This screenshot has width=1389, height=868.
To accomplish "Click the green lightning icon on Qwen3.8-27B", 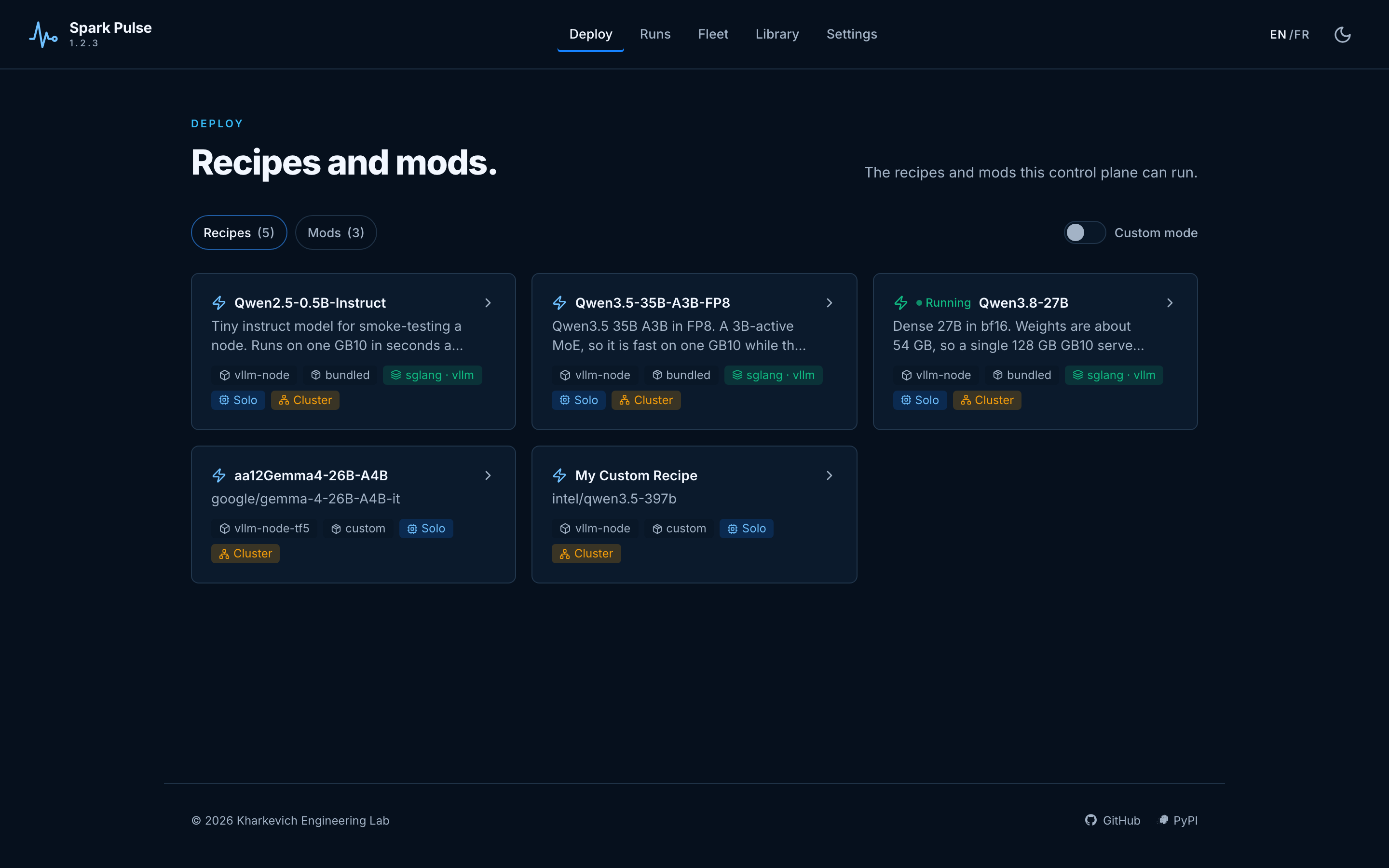I will click(900, 302).
